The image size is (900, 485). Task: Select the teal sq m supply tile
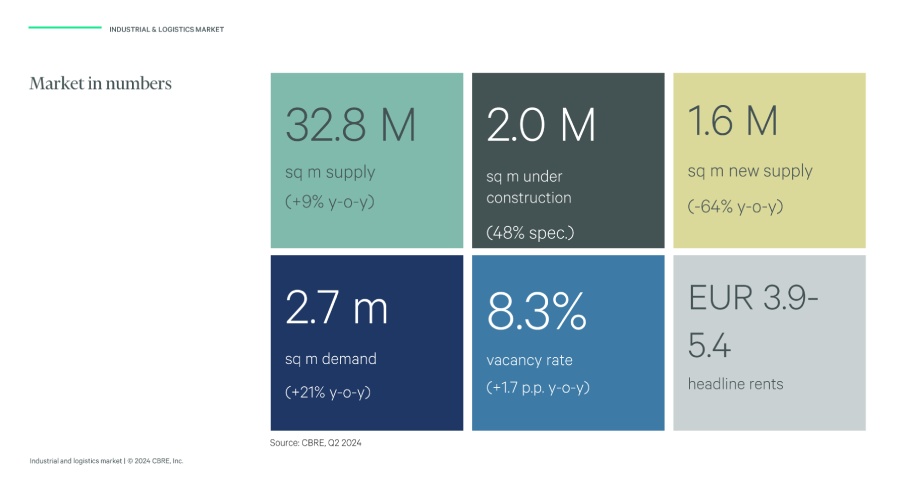pyautogui.click(x=367, y=160)
